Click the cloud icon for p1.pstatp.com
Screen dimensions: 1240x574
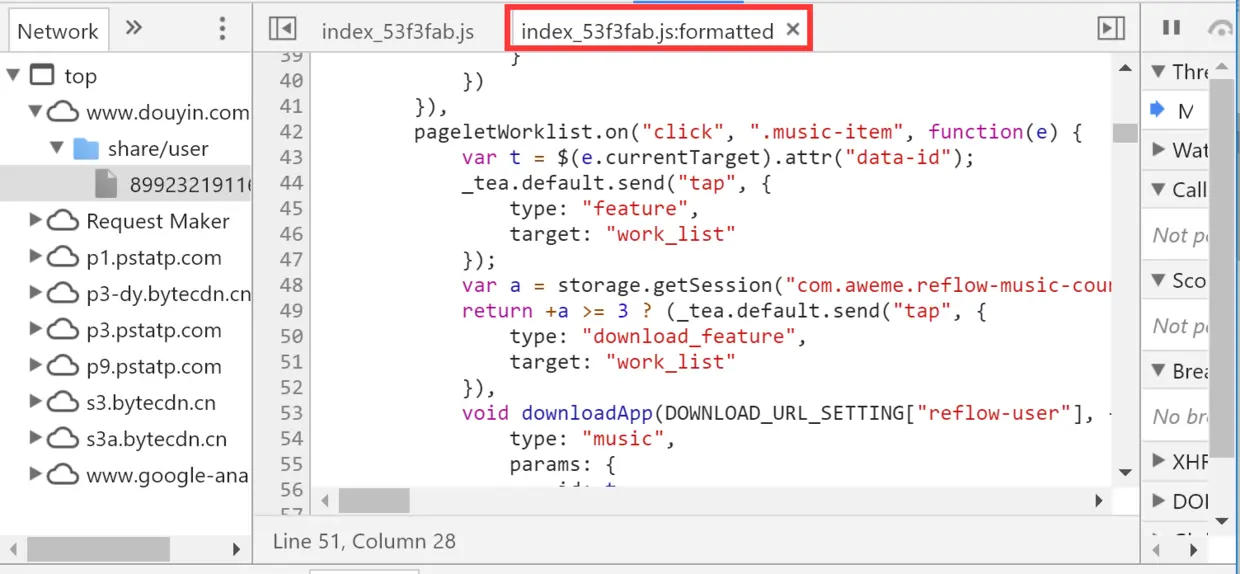[x=63, y=257]
